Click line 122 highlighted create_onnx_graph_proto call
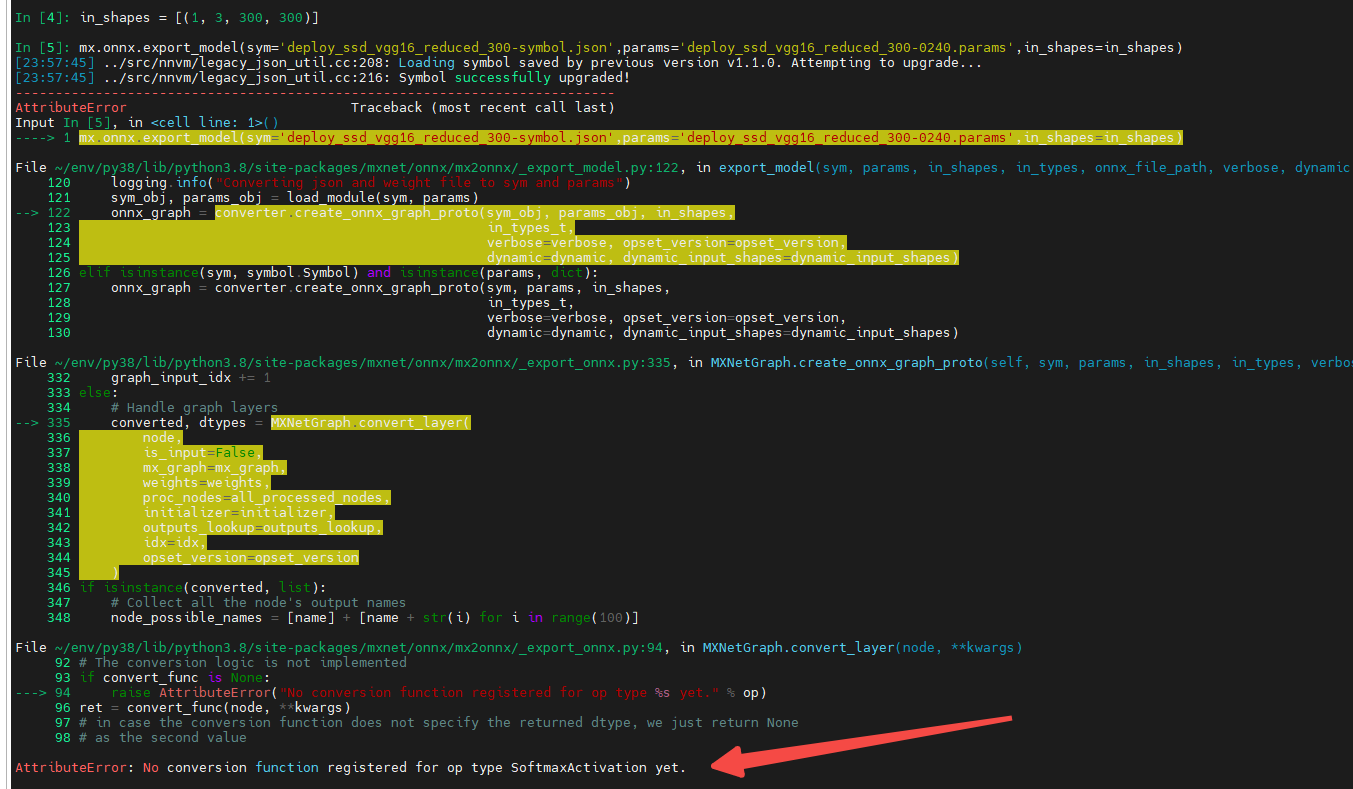Viewport: 1353px width, 789px height. [475, 213]
